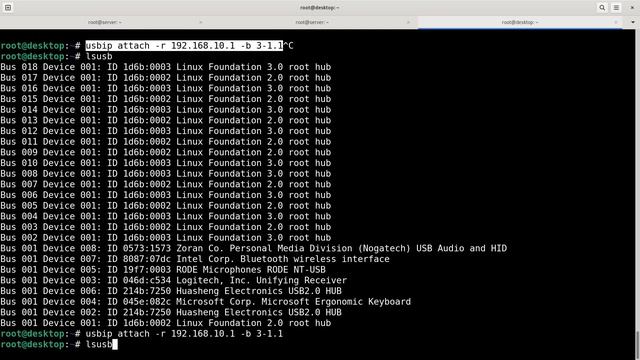Click the Device 002 Huasheng USB2.0 HUB line

[171, 312]
